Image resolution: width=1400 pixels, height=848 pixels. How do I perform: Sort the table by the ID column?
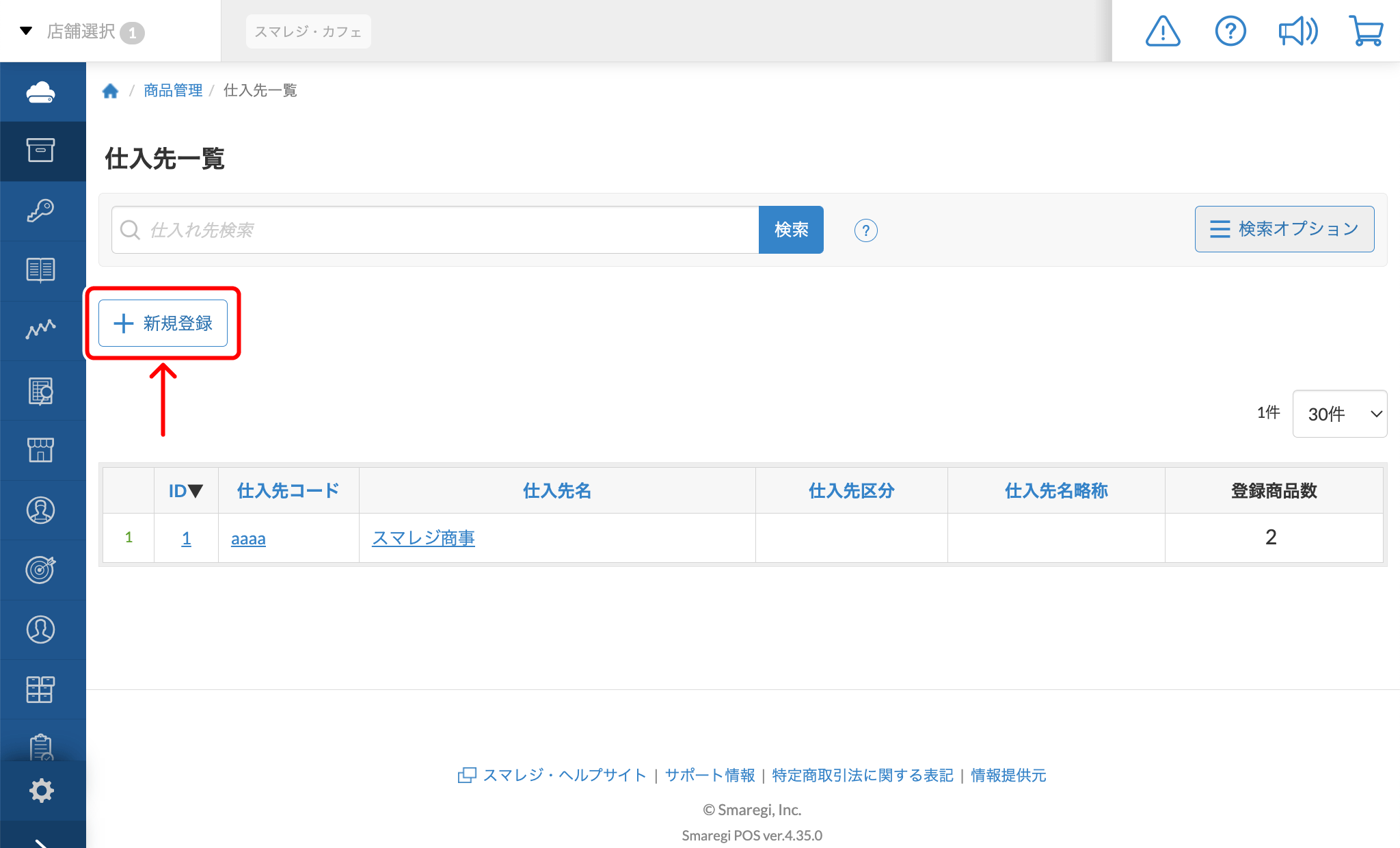pos(185,490)
